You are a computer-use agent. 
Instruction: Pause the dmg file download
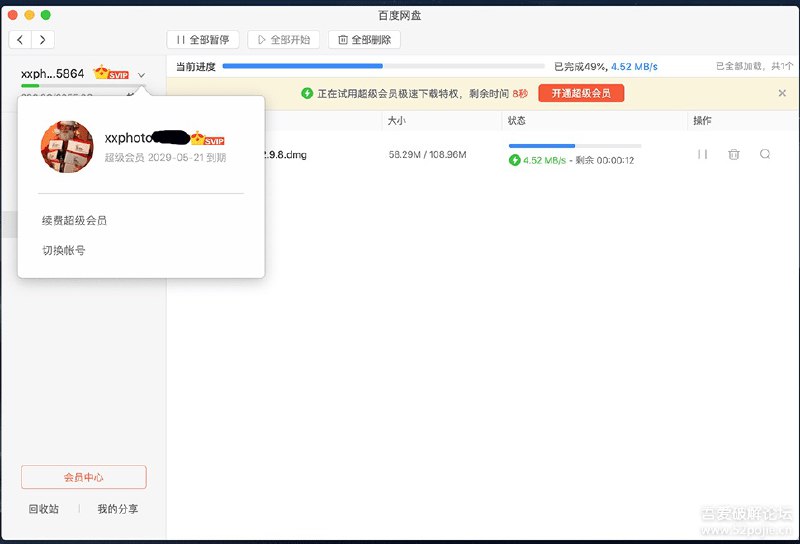[703, 154]
